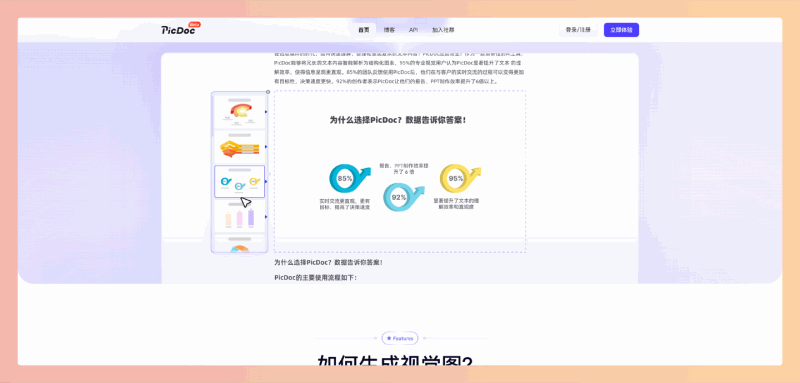Click the 95% yellow ring arrow graphic
The height and width of the screenshot is (383, 800).
coord(460,177)
